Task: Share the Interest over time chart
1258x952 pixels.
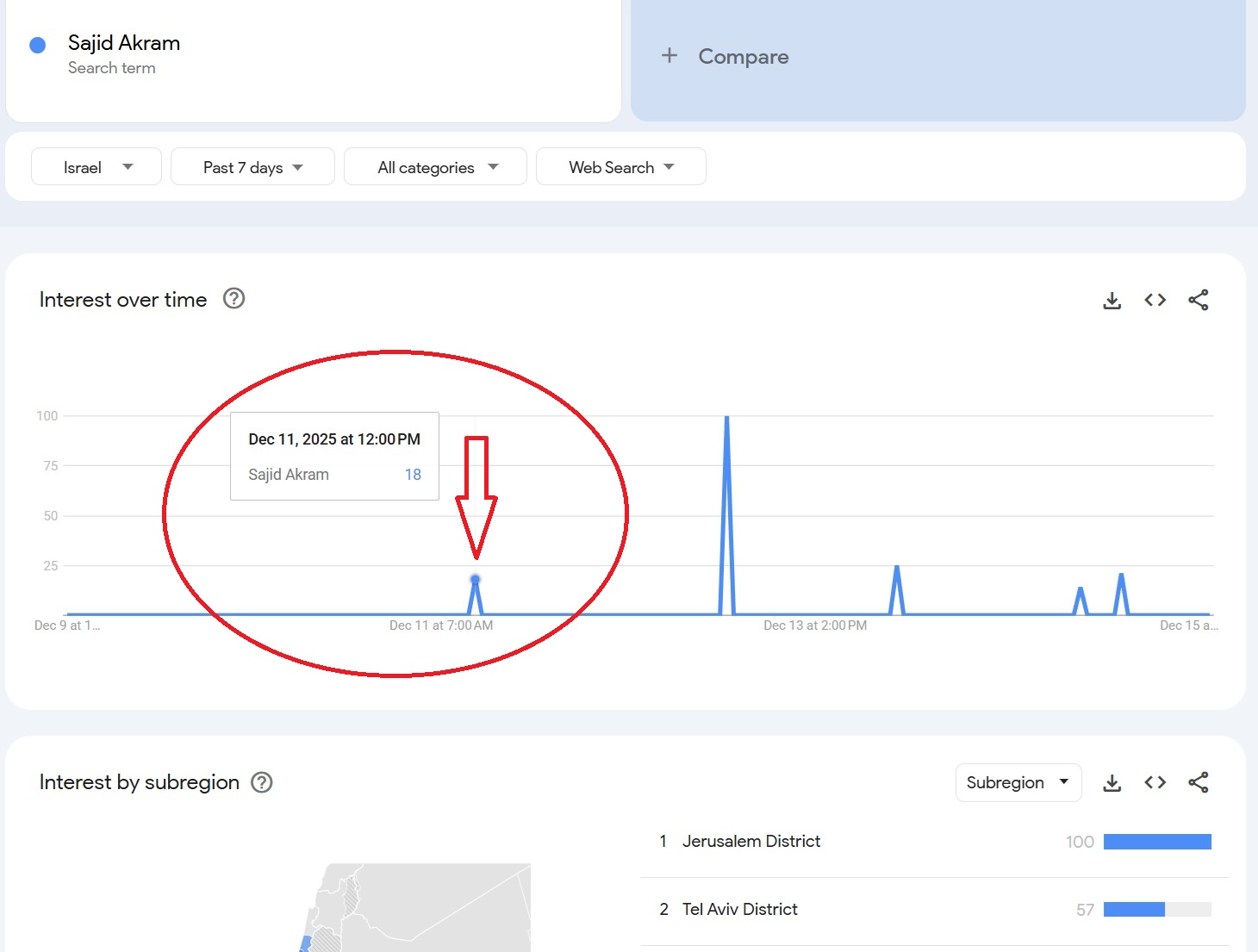Action: 1199,300
